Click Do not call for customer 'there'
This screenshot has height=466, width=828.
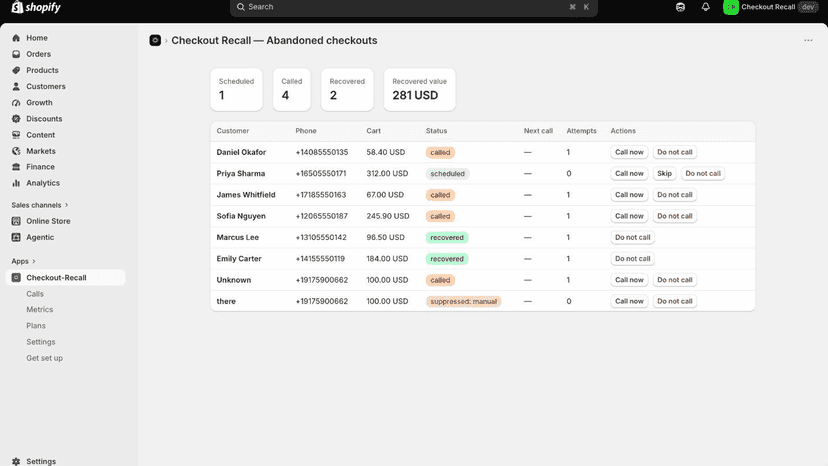click(x=674, y=301)
